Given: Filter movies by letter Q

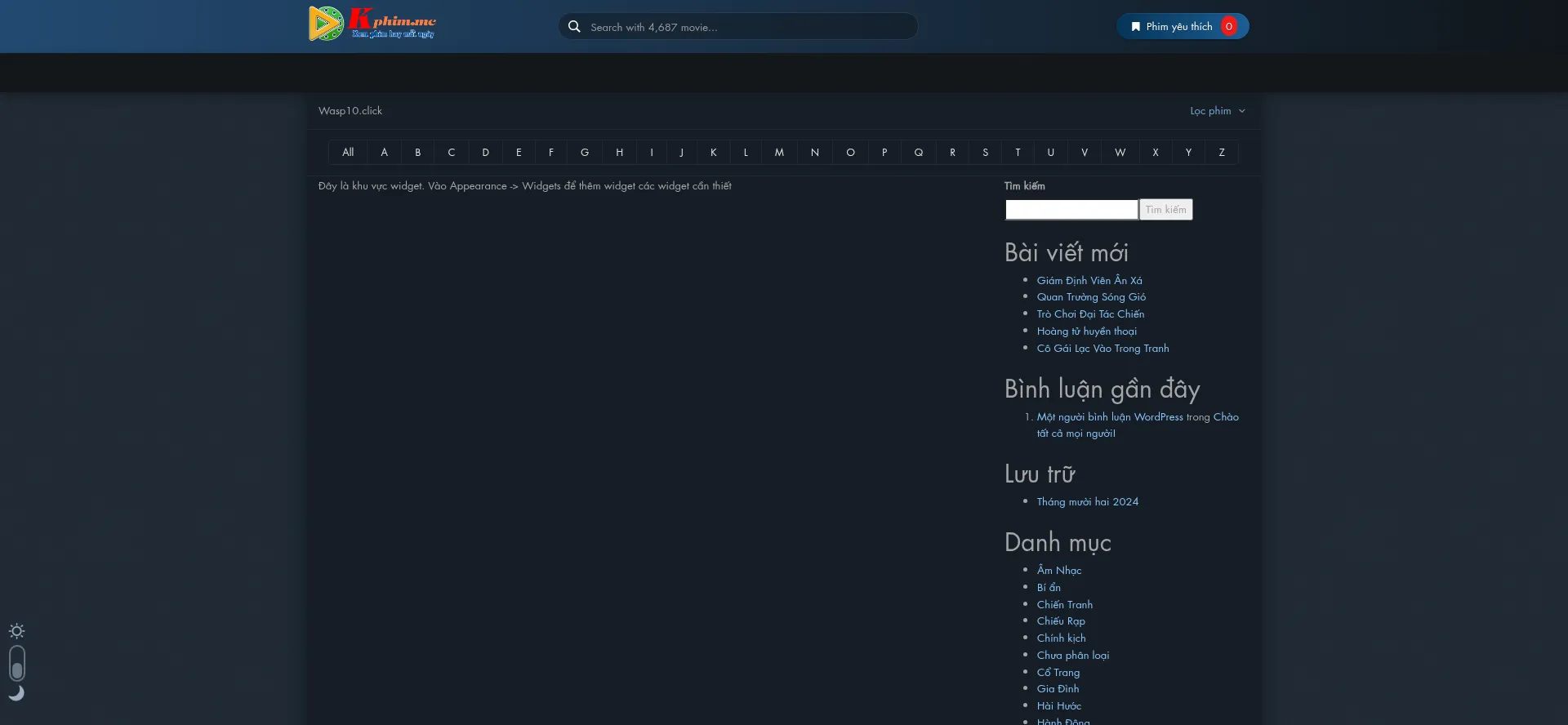Looking at the screenshot, I should click(919, 153).
